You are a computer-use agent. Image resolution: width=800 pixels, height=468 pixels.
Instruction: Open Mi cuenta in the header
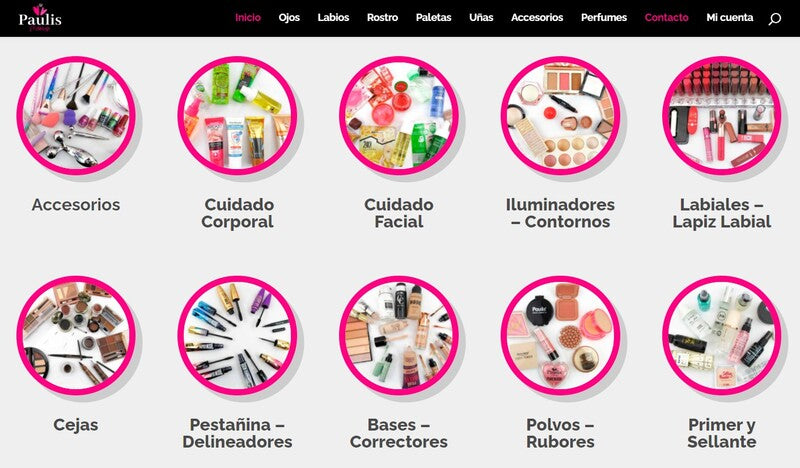click(730, 17)
